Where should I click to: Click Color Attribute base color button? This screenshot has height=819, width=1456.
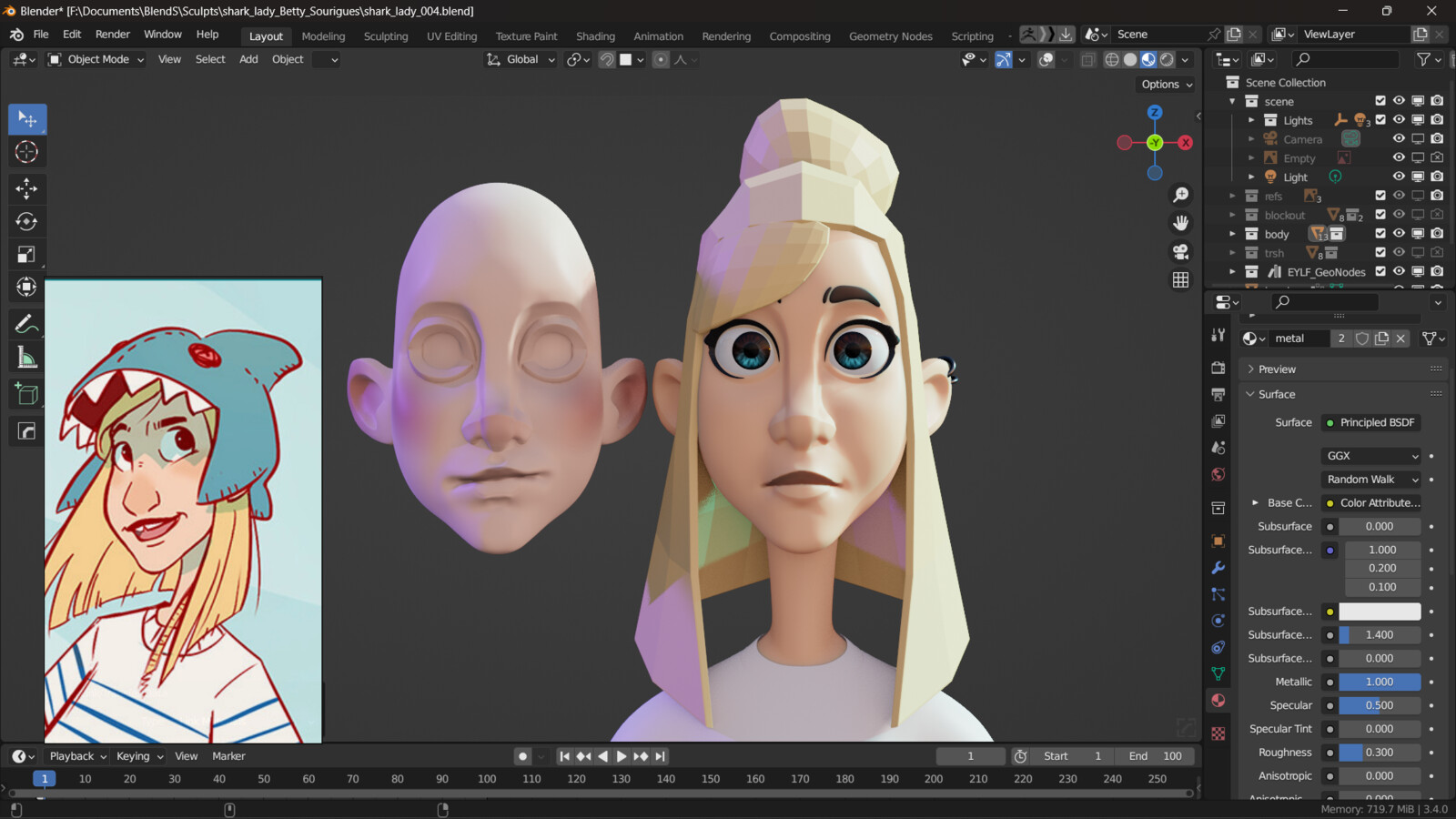tap(1371, 502)
